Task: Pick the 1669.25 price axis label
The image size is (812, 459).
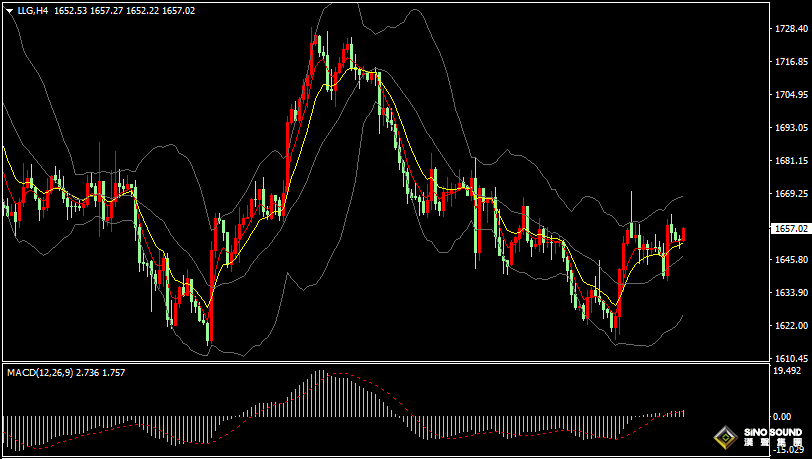Action: pyautogui.click(x=790, y=194)
